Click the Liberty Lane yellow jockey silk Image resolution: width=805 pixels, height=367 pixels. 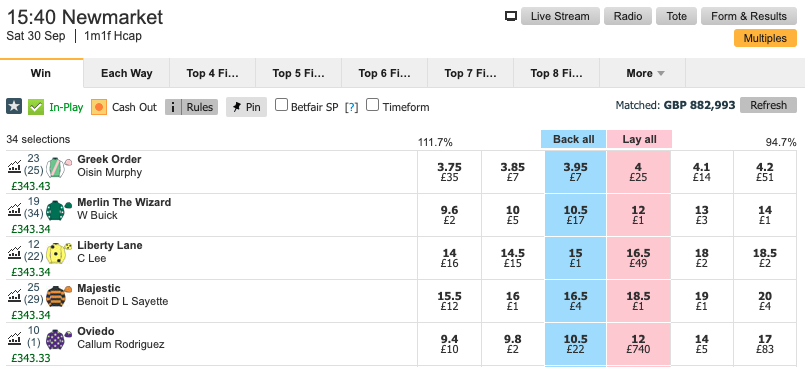click(58, 253)
